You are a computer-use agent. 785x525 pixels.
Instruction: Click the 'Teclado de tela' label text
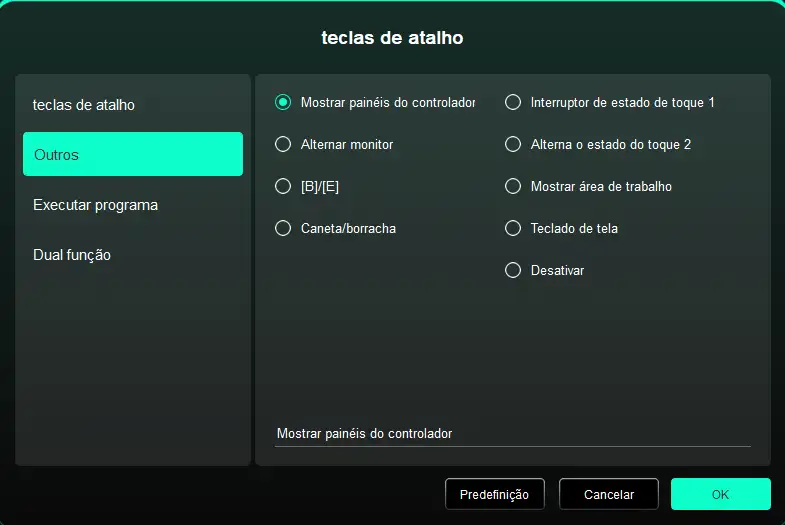pyautogui.click(x=574, y=228)
